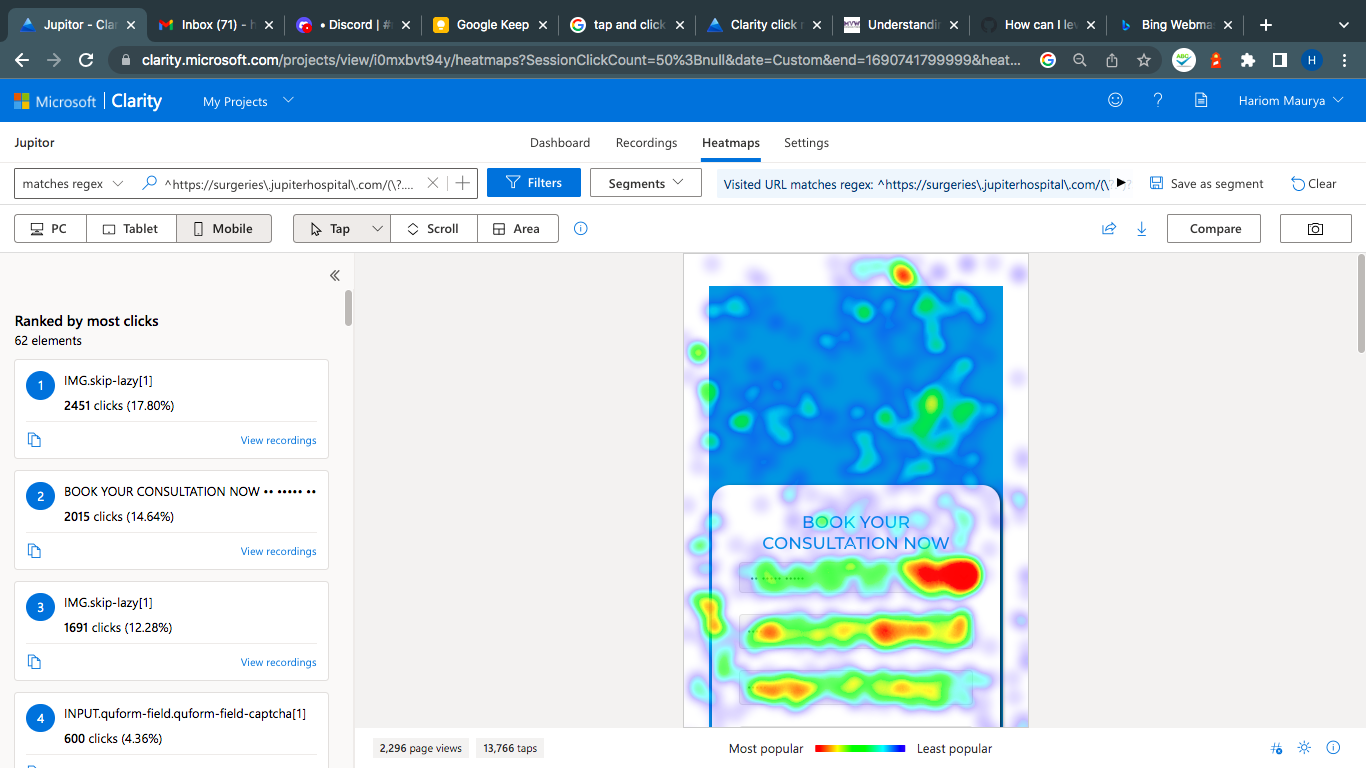Image resolution: width=1366 pixels, height=768 pixels.
Task: Take a heatmap screenshot with the camera button
Action: pos(1315,228)
